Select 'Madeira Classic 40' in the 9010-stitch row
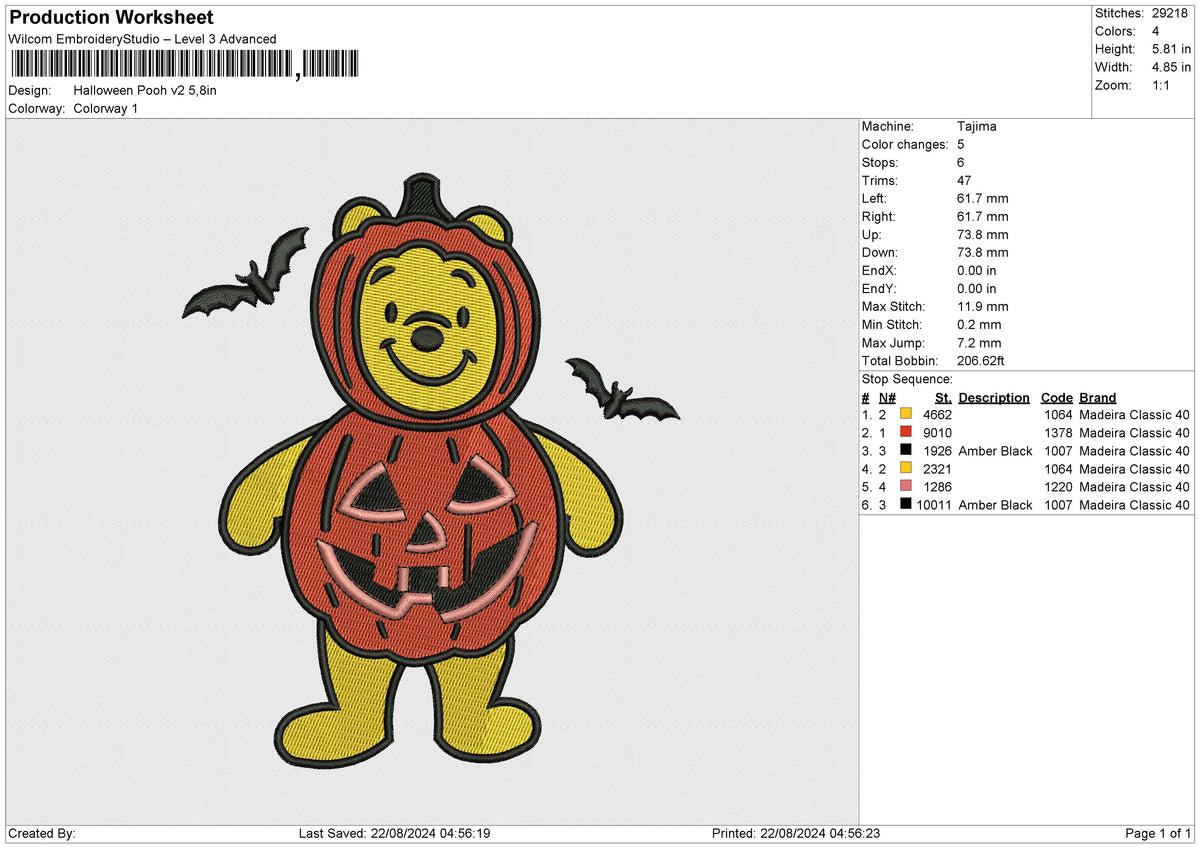 [1134, 433]
